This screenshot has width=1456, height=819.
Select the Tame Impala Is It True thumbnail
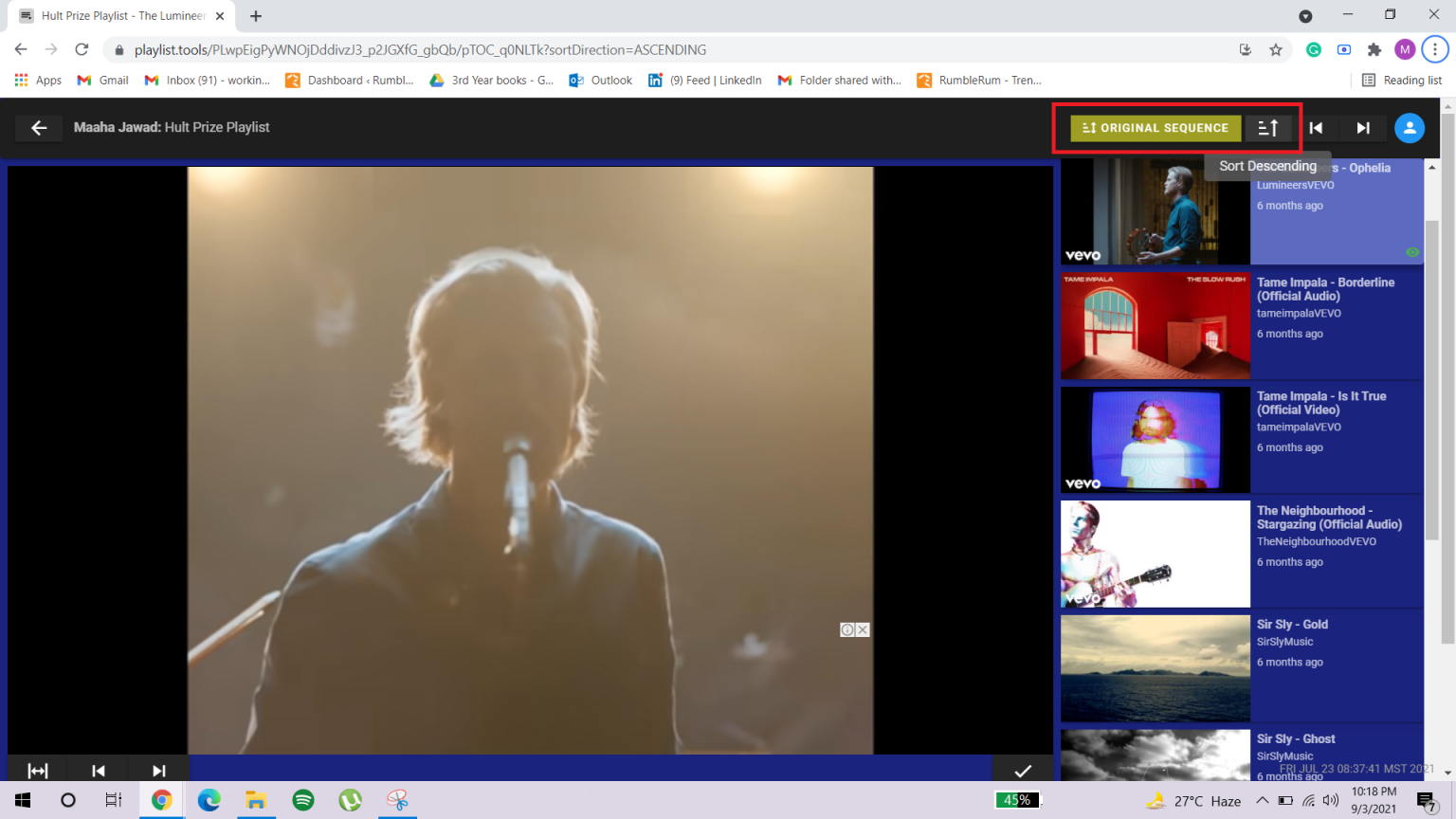point(1155,440)
